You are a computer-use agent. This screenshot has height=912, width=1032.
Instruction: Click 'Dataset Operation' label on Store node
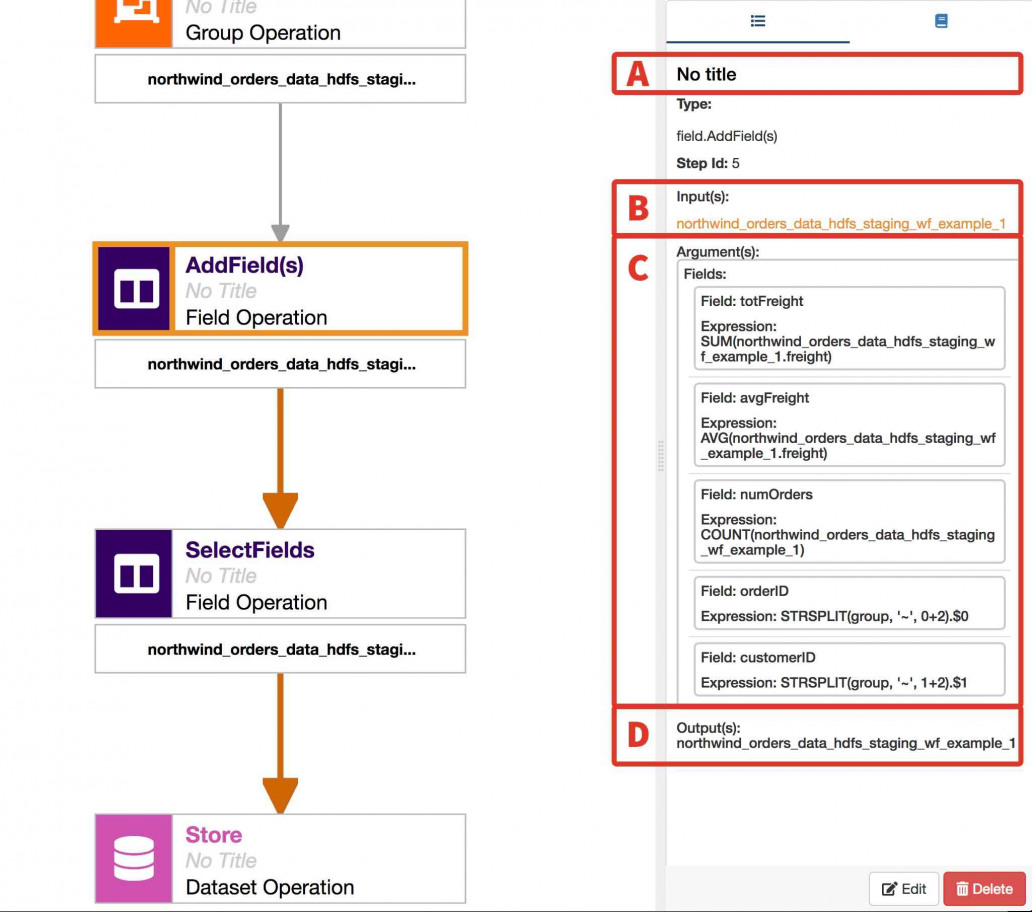[x=270, y=888]
